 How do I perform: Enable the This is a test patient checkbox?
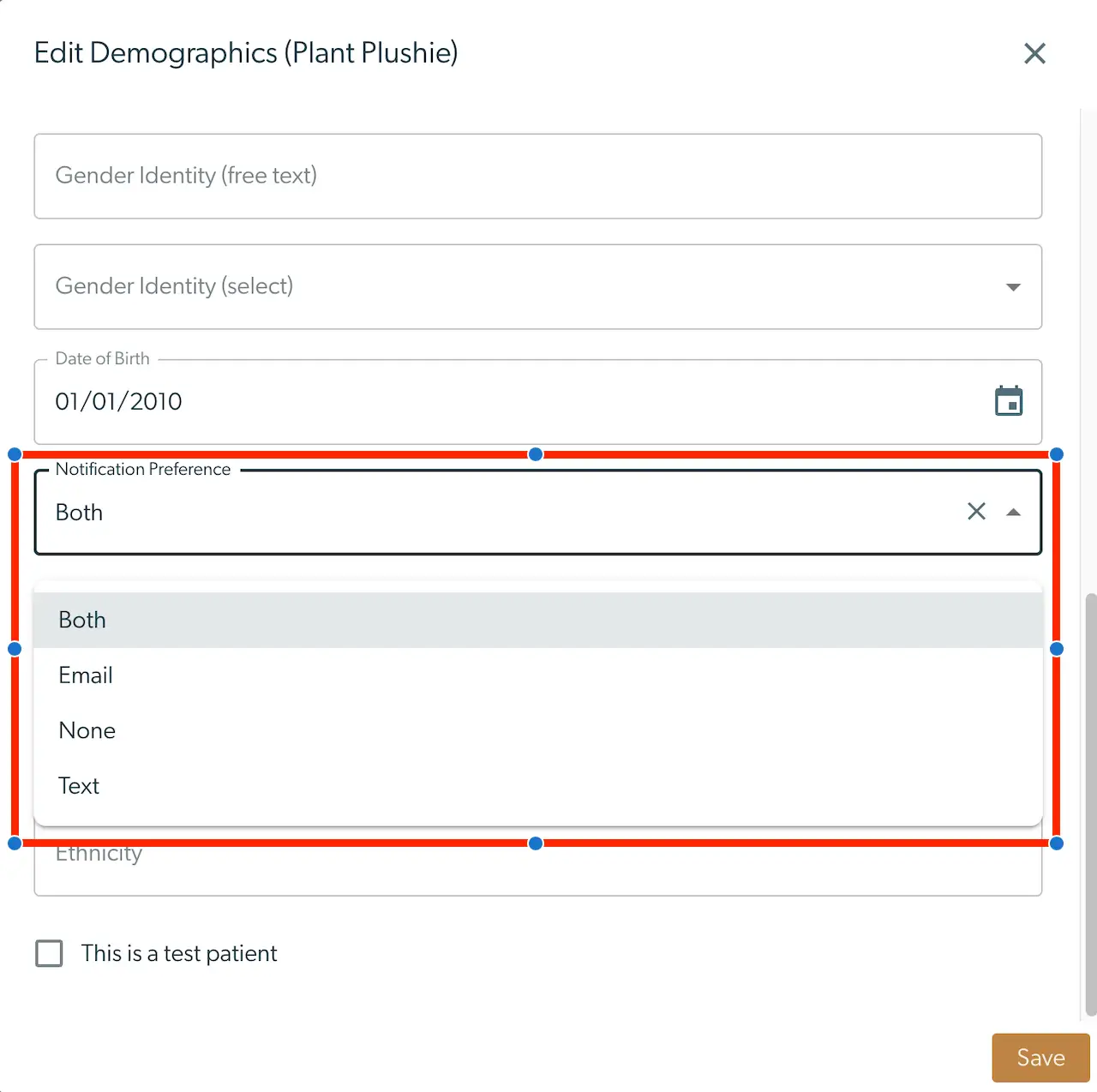49,953
